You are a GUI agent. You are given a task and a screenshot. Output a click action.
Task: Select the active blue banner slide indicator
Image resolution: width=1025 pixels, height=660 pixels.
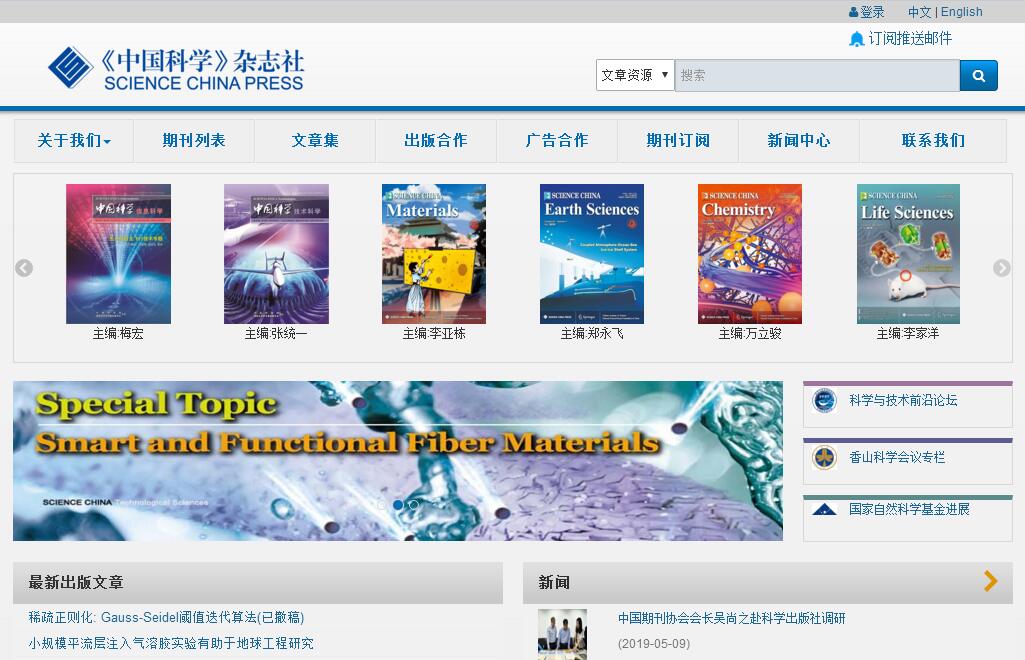398,505
